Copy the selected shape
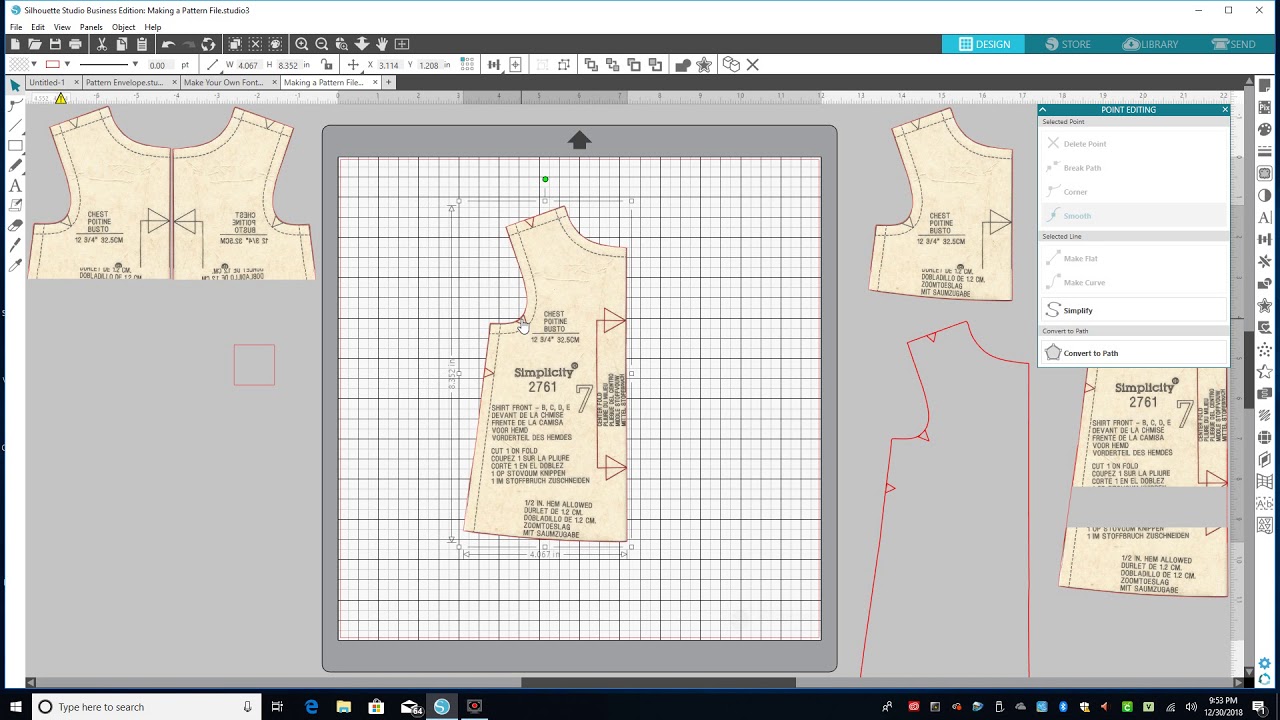 point(122,44)
